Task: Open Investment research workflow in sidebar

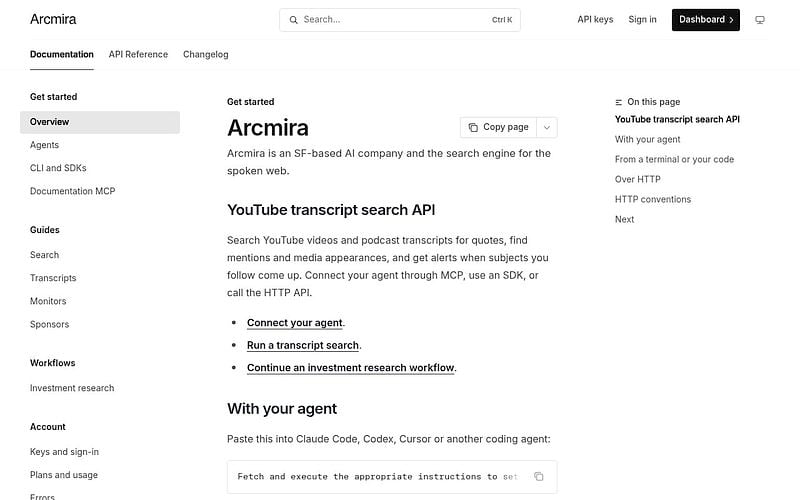Action: 72,388
